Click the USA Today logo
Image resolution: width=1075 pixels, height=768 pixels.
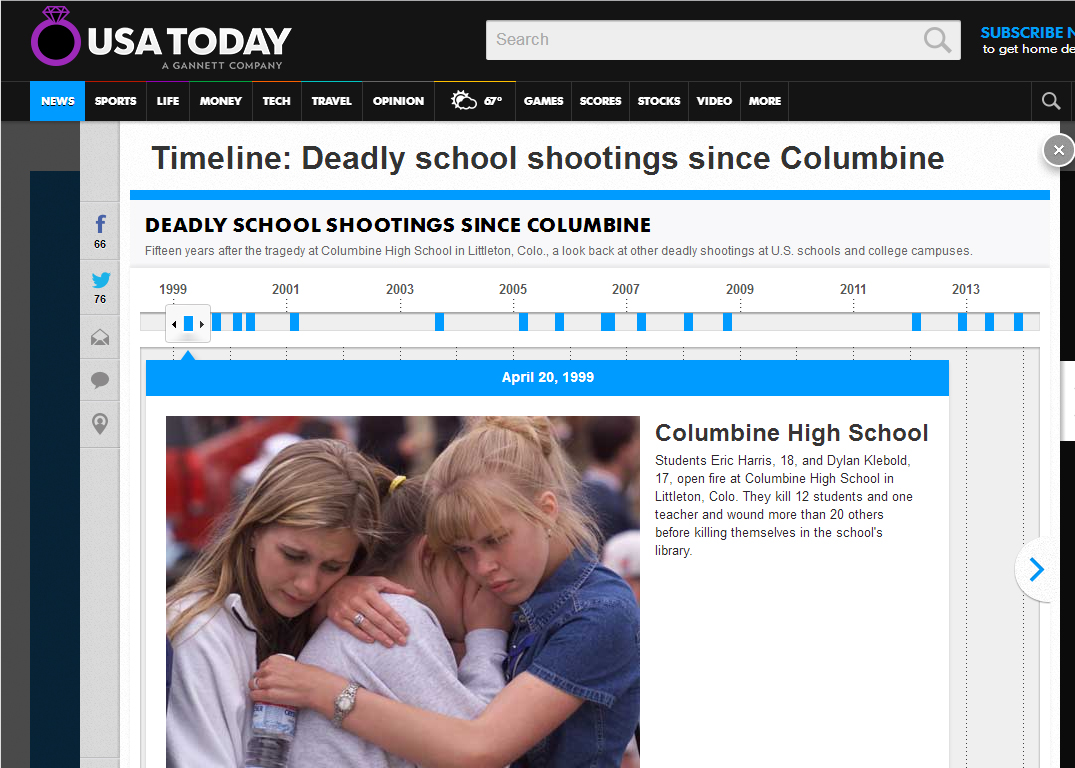coord(162,40)
